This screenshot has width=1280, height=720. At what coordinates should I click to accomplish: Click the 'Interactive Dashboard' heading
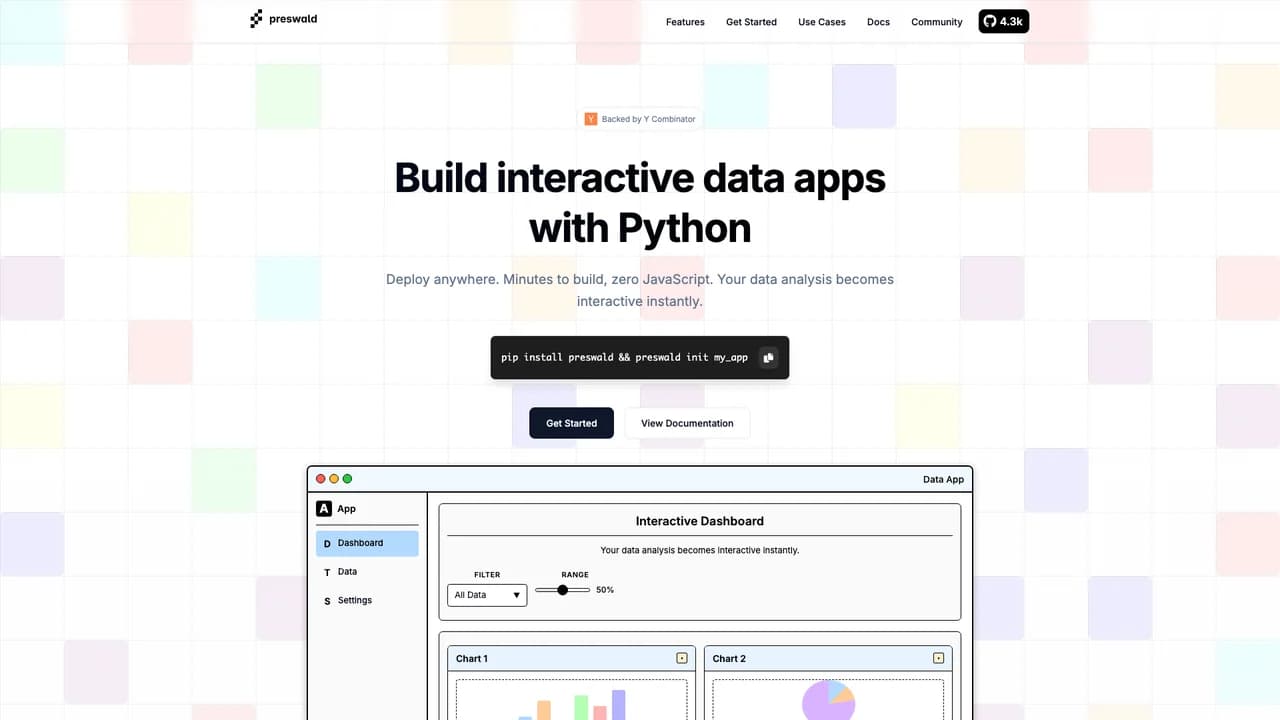pos(700,521)
